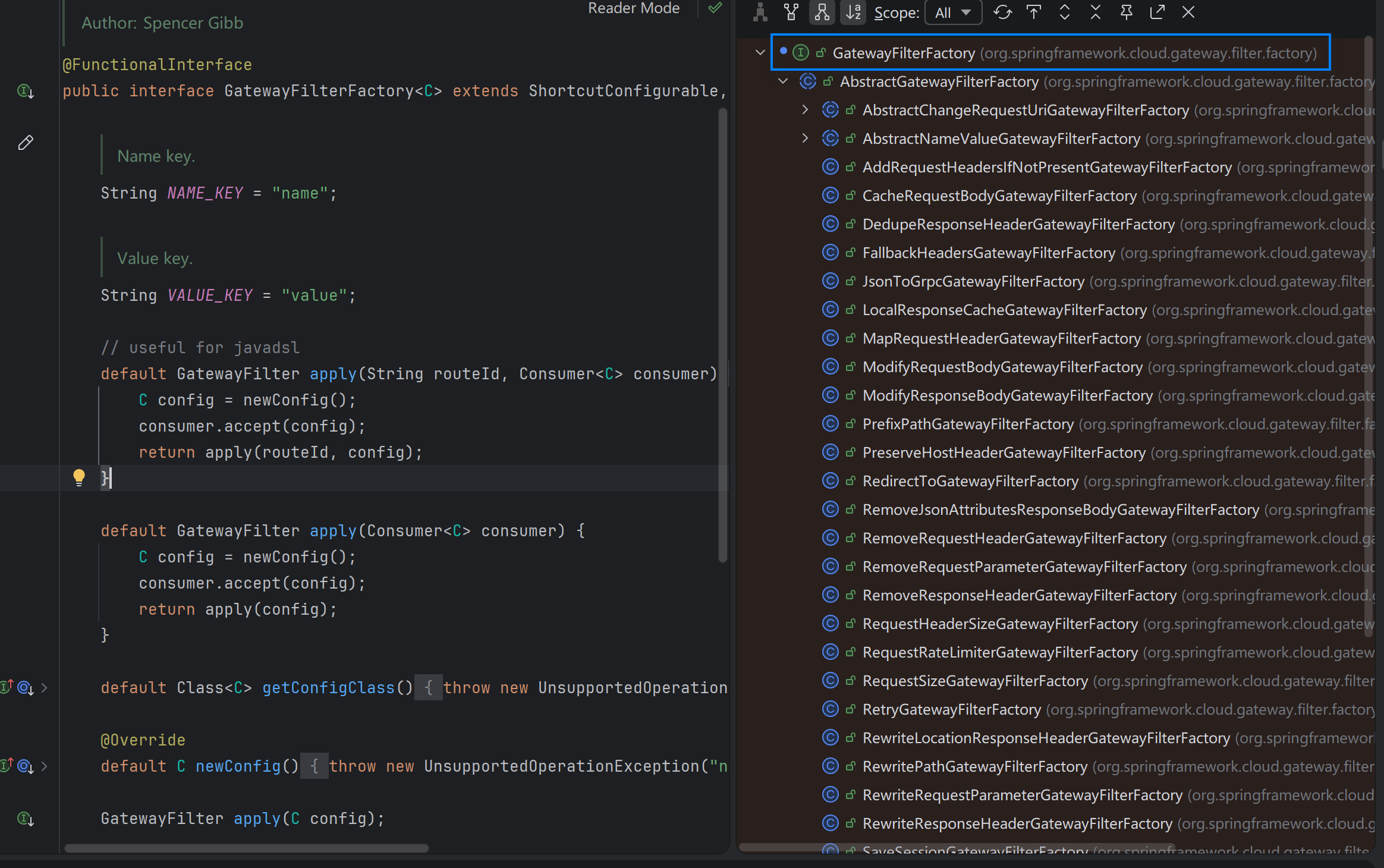Click the intention lightbulb in editor
The image size is (1384, 868).
pyautogui.click(x=78, y=477)
